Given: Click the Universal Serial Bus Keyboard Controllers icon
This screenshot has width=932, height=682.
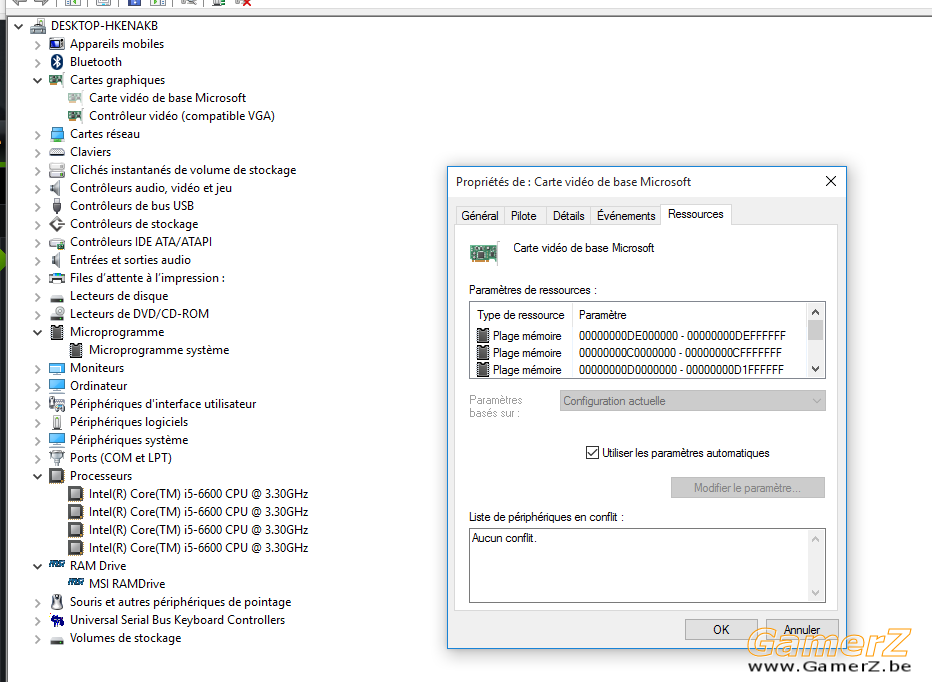Looking at the screenshot, I should [x=57, y=620].
